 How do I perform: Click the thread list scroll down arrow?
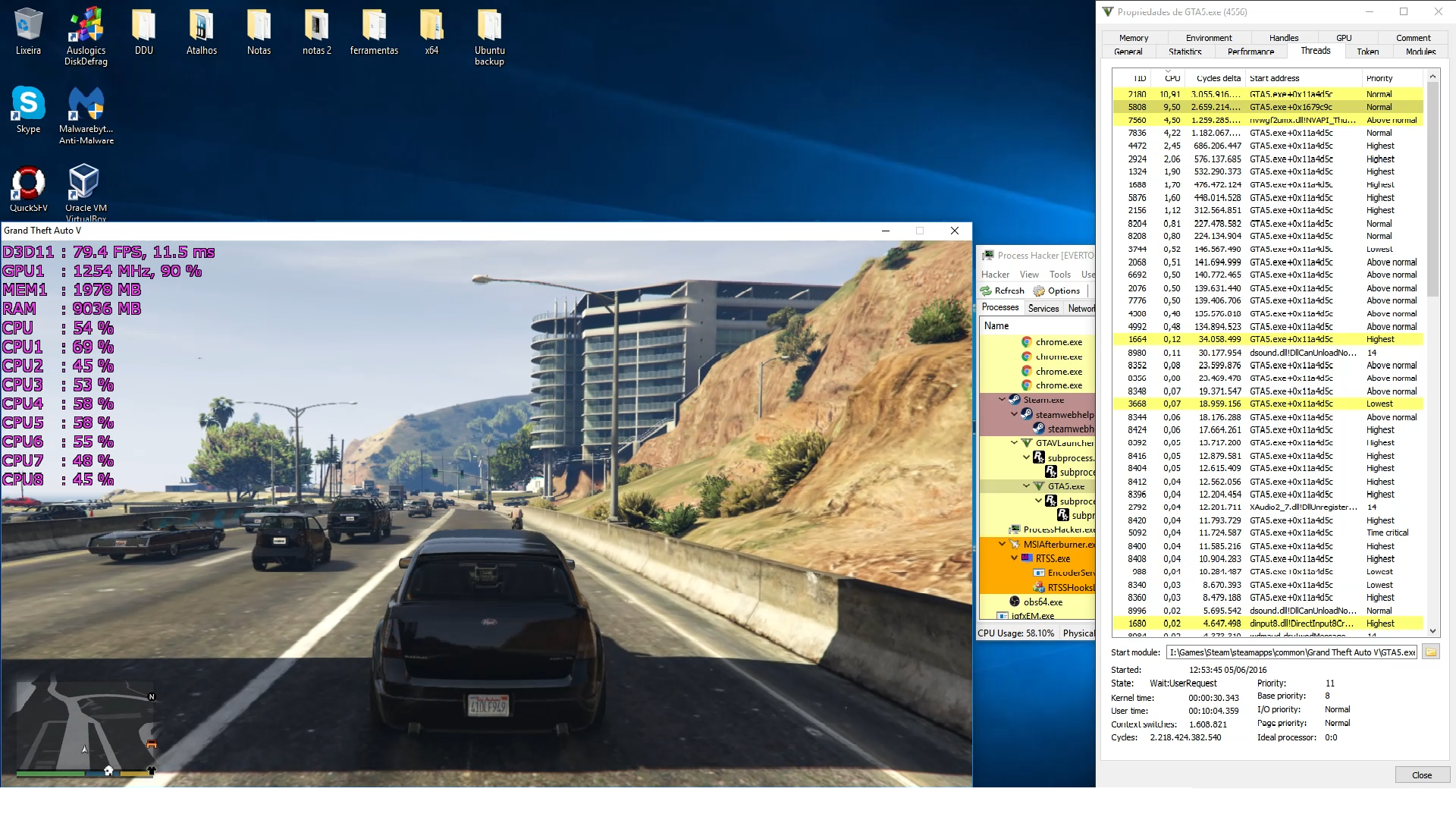coord(1432,630)
